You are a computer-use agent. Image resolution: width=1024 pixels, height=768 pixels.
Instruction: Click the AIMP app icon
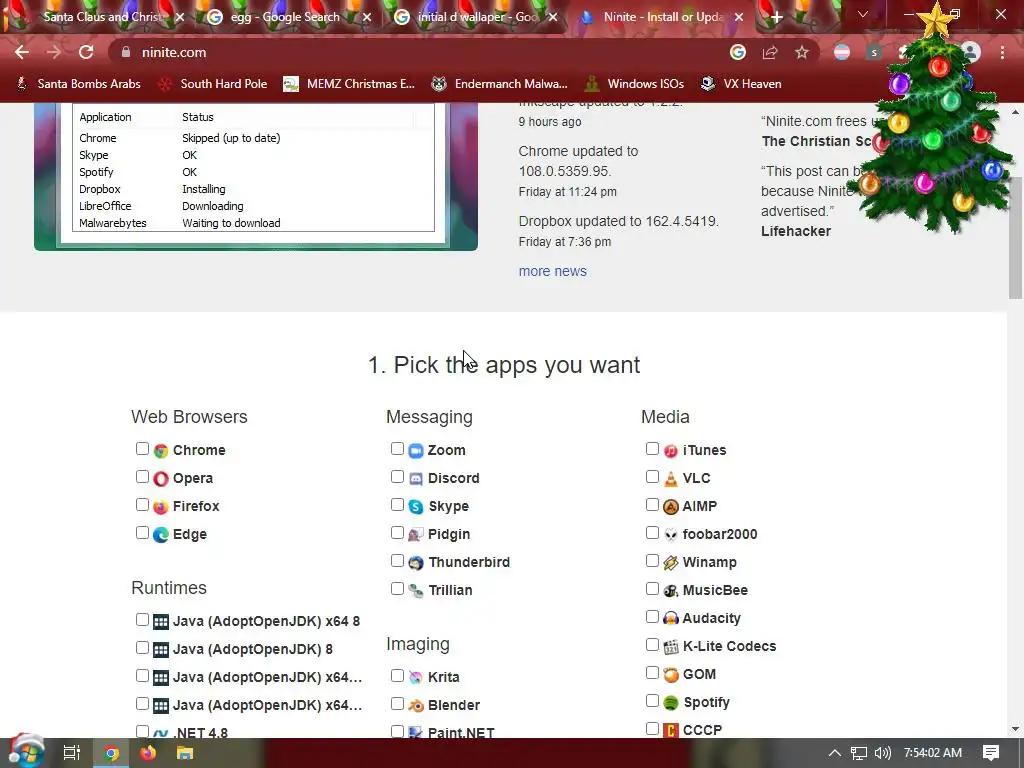671,507
